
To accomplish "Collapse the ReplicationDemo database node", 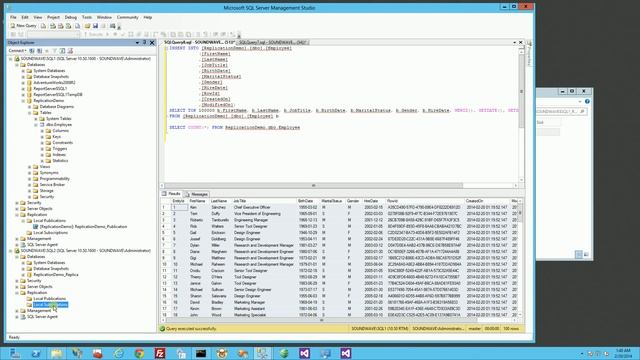I will click(23, 100).
